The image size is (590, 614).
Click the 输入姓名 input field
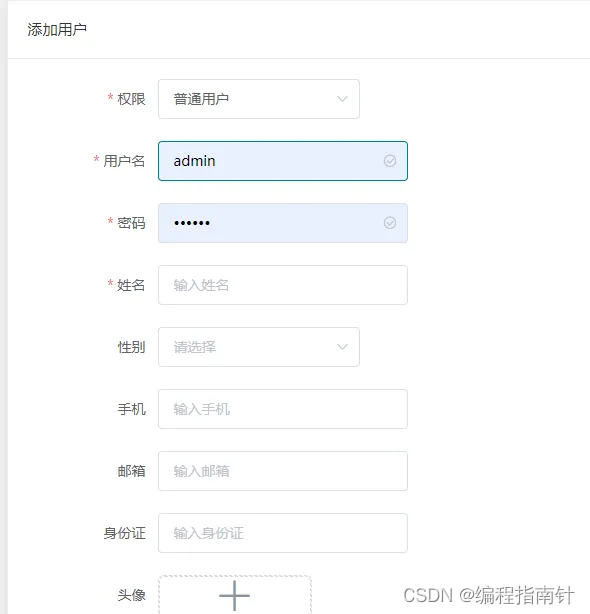[283, 285]
